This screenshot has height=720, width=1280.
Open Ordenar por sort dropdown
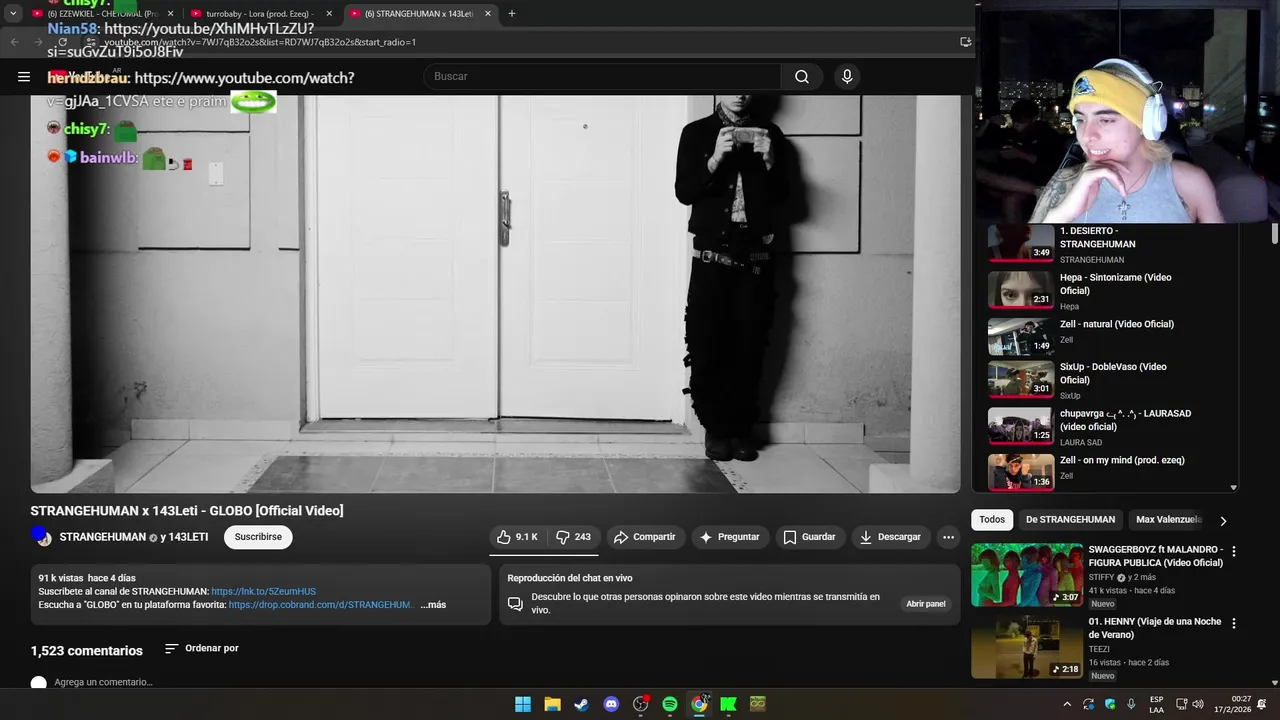202,649
